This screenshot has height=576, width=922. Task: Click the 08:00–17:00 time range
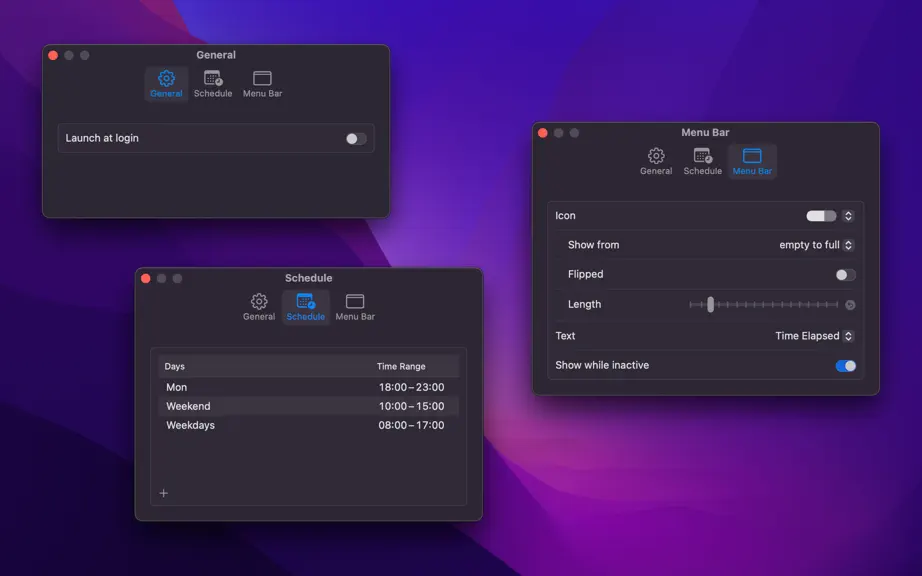[412, 425]
